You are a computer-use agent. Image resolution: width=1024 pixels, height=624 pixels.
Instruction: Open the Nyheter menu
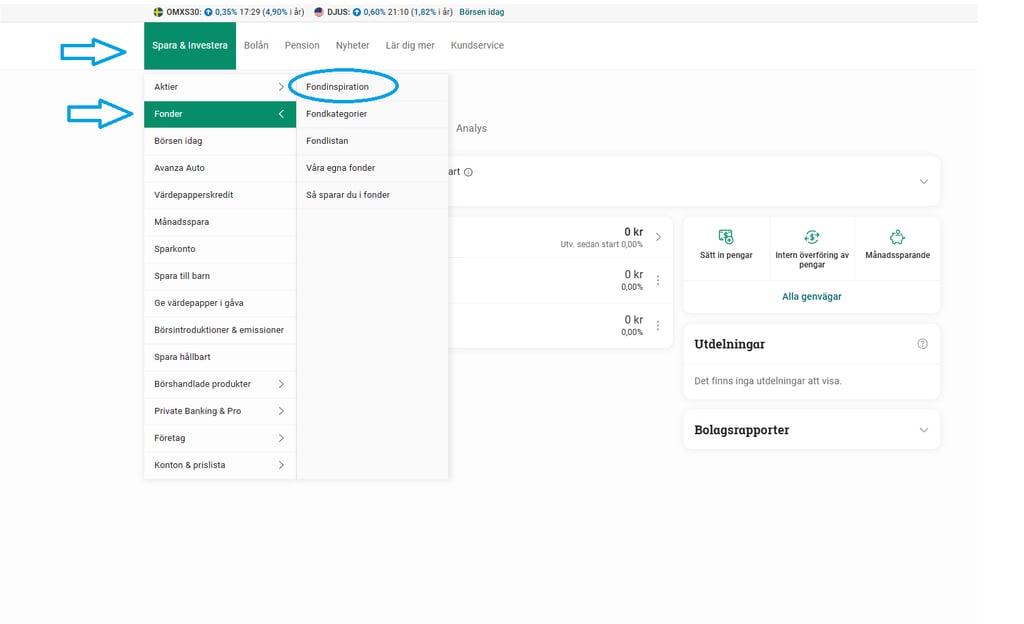(353, 45)
